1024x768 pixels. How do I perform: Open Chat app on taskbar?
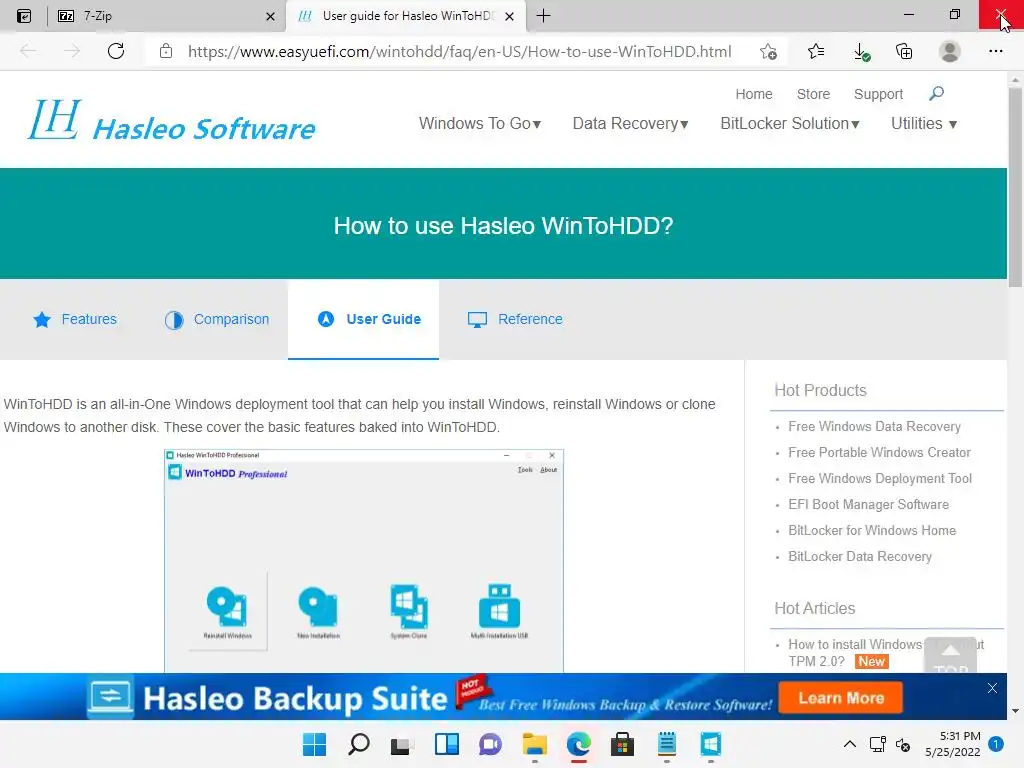[x=490, y=744]
